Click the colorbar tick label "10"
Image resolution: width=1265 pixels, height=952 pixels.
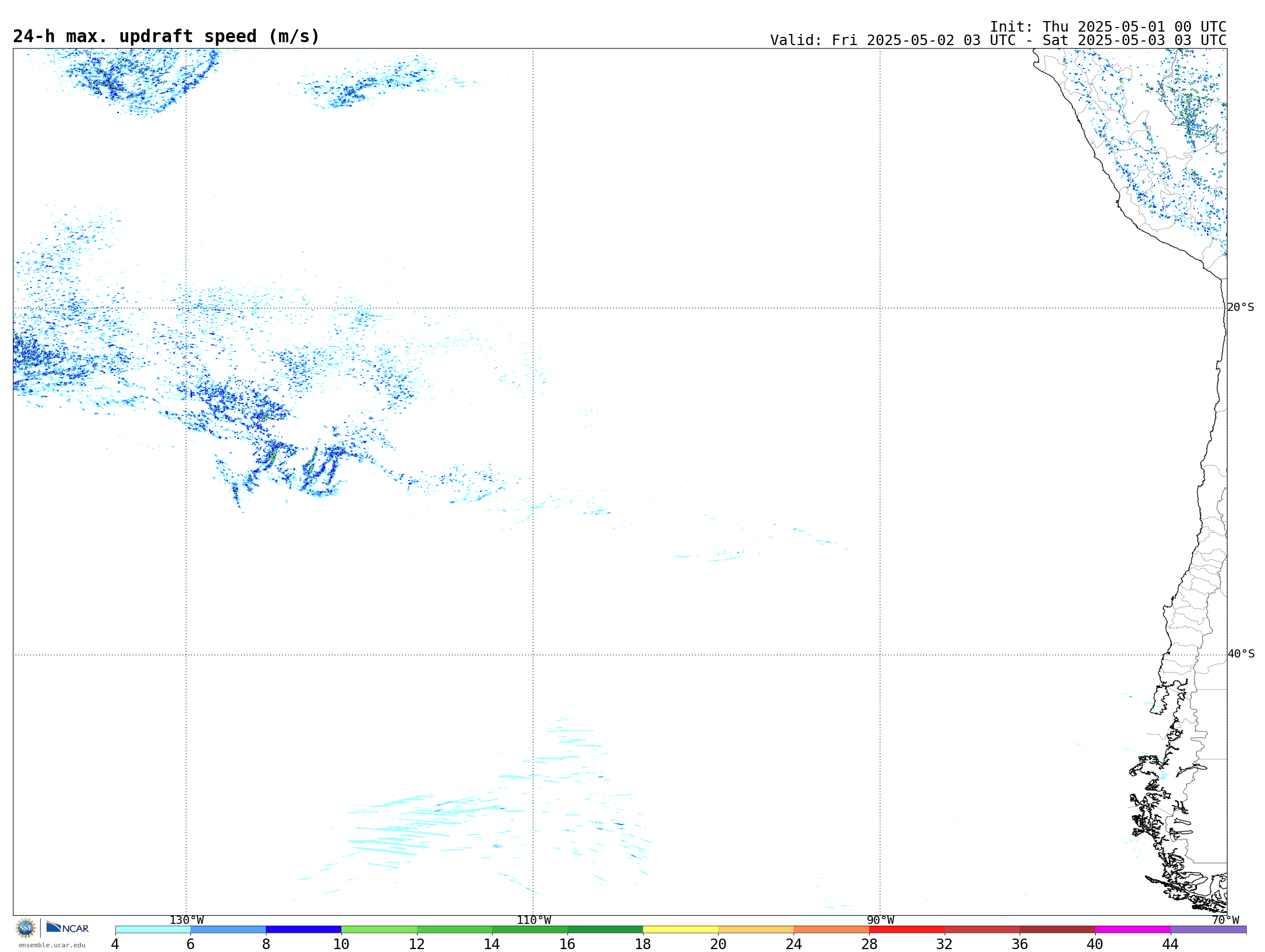(341, 944)
